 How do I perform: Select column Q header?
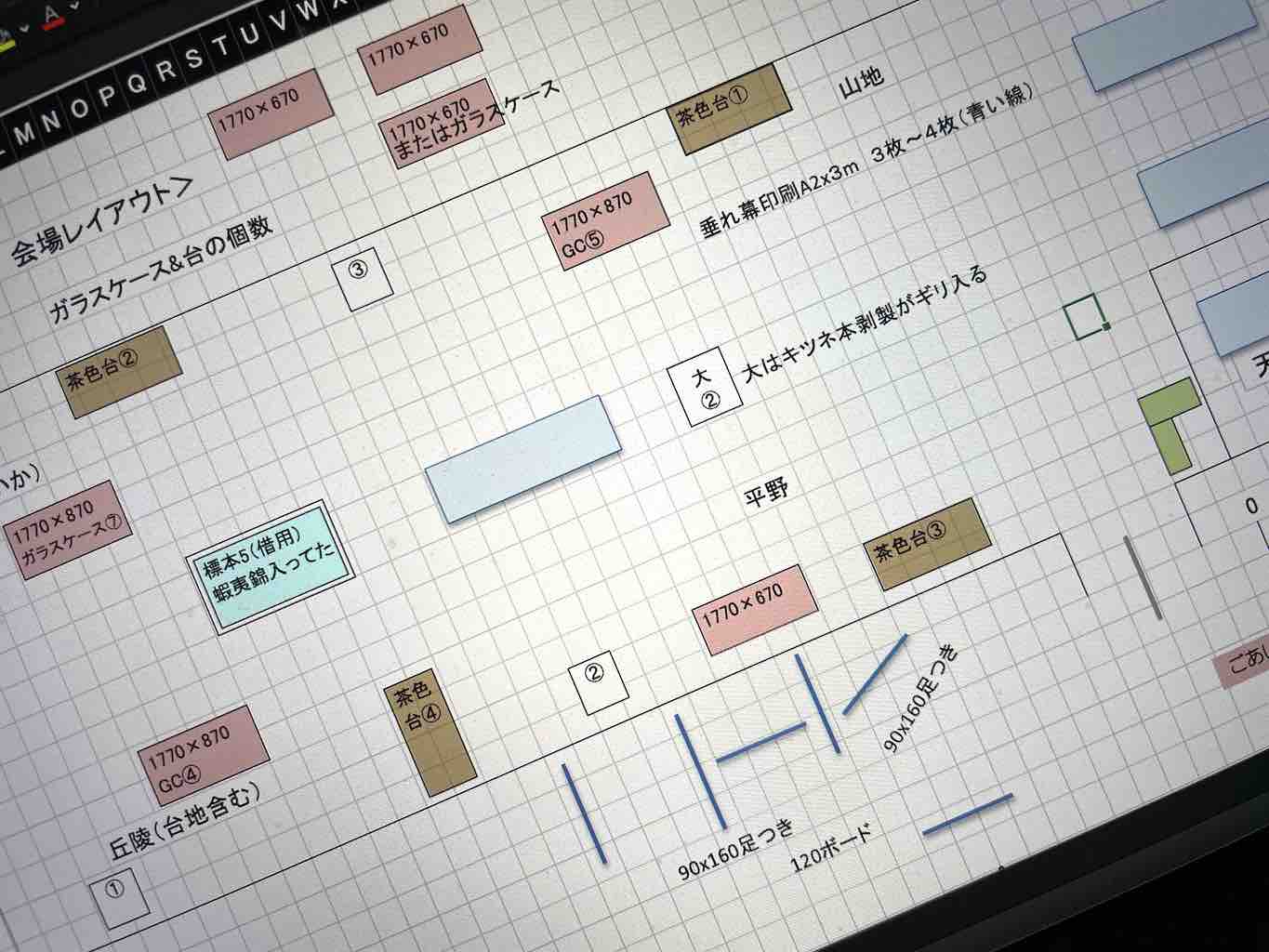[136, 86]
